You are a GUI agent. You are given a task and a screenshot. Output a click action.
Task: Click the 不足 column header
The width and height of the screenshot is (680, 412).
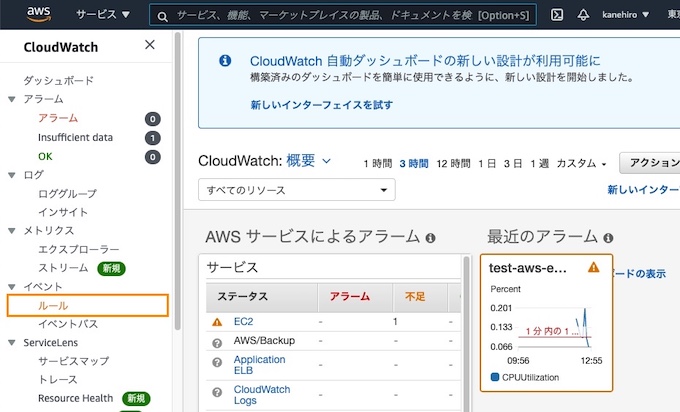point(419,297)
